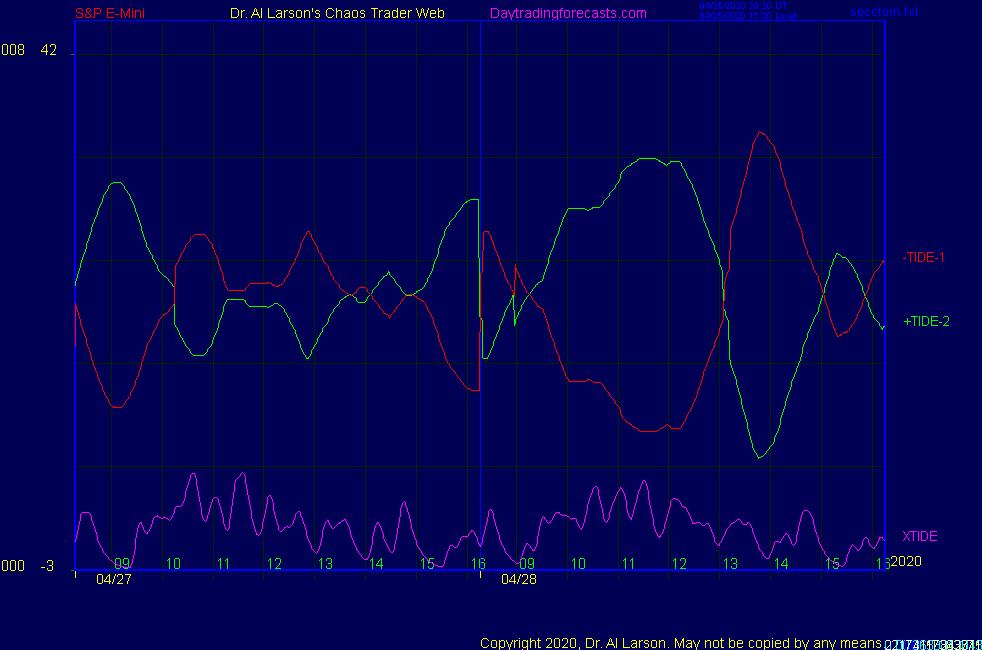The width and height of the screenshot is (982, 650).
Task: Click the yellow 2020 year label
Action: point(905,561)
